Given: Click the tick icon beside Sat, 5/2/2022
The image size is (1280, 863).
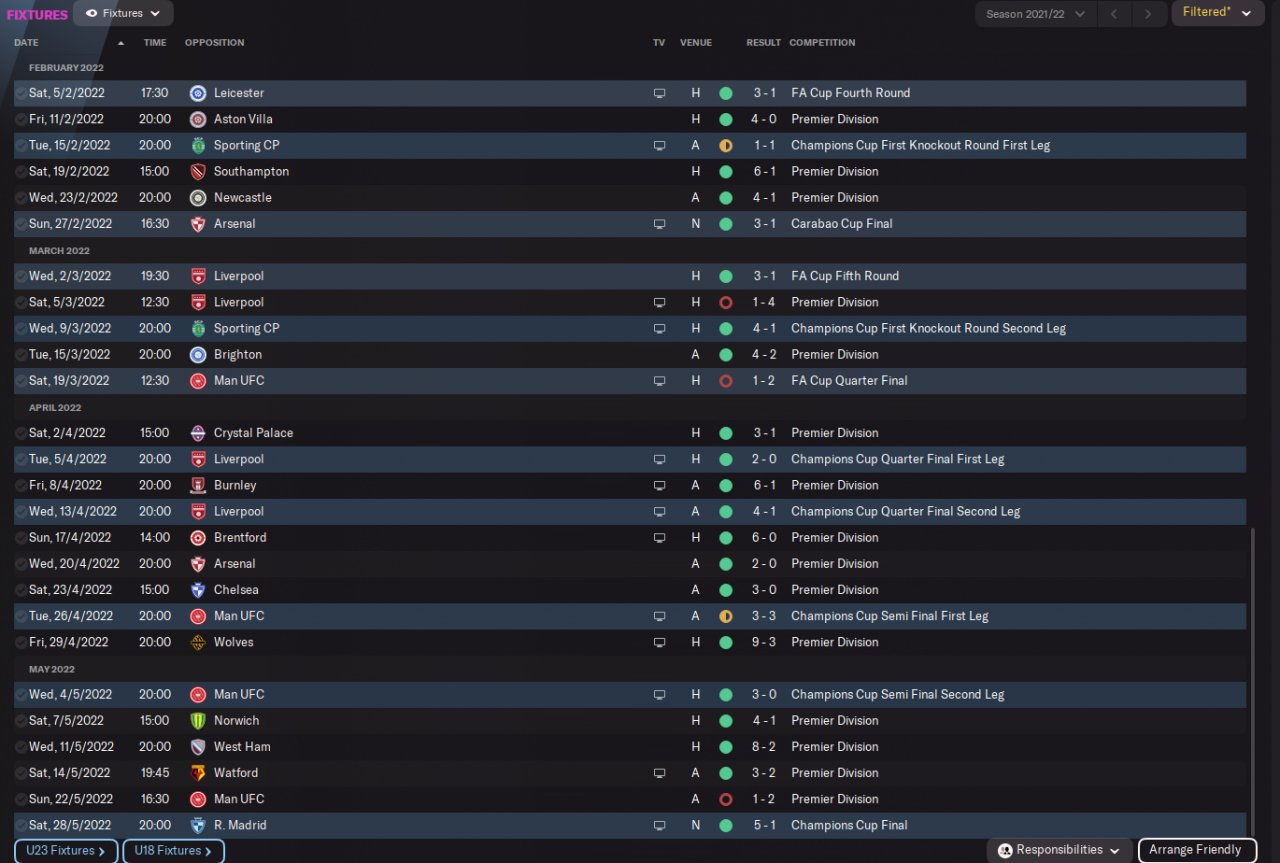Looking at the screenshot, I should 21,93.
